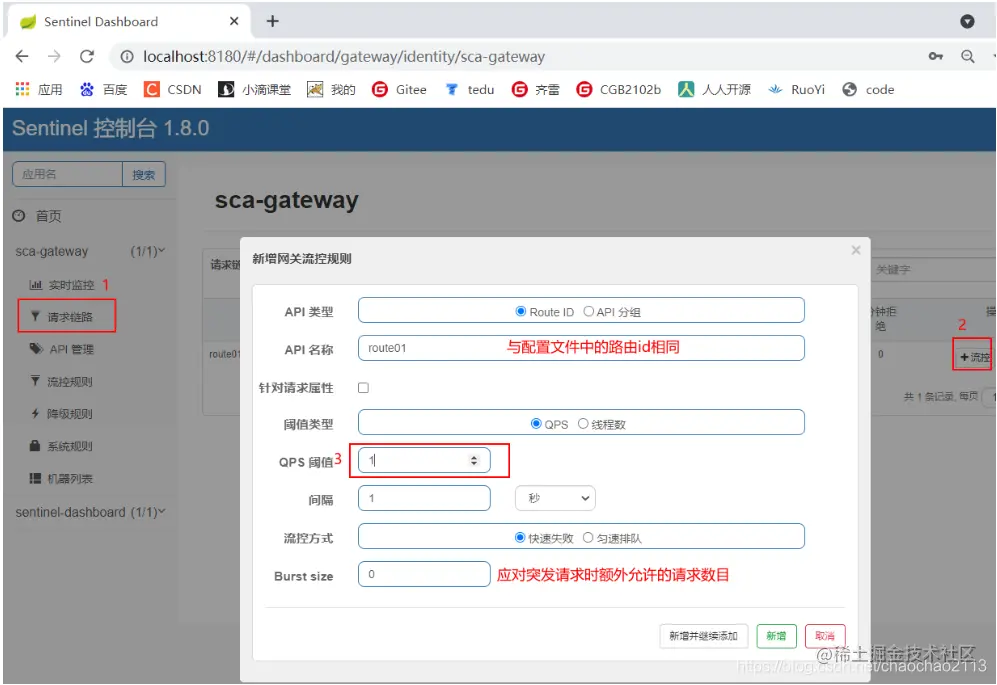The width and height of the screenshot is (997, 685).
Task: Expand the sentinel-dashboard (1/1) app group
Action: pyautogui.click(x=90, y=513)
